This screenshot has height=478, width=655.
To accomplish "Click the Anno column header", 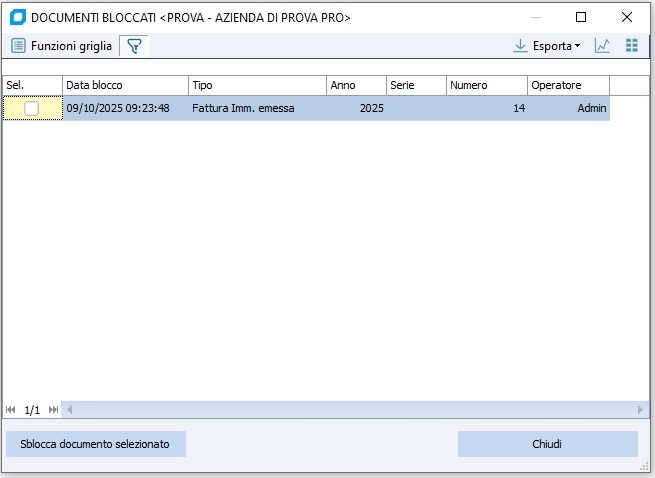I will 356,85.
